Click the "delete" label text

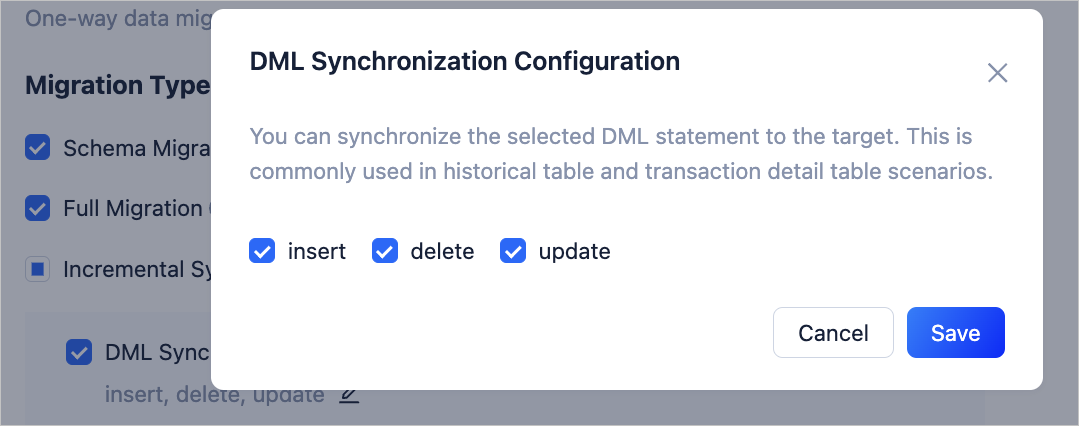coord(442,252)
